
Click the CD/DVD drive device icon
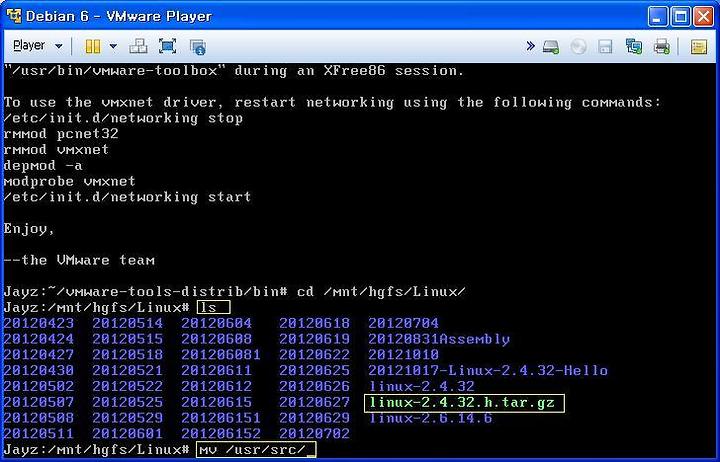click(579, 46)
